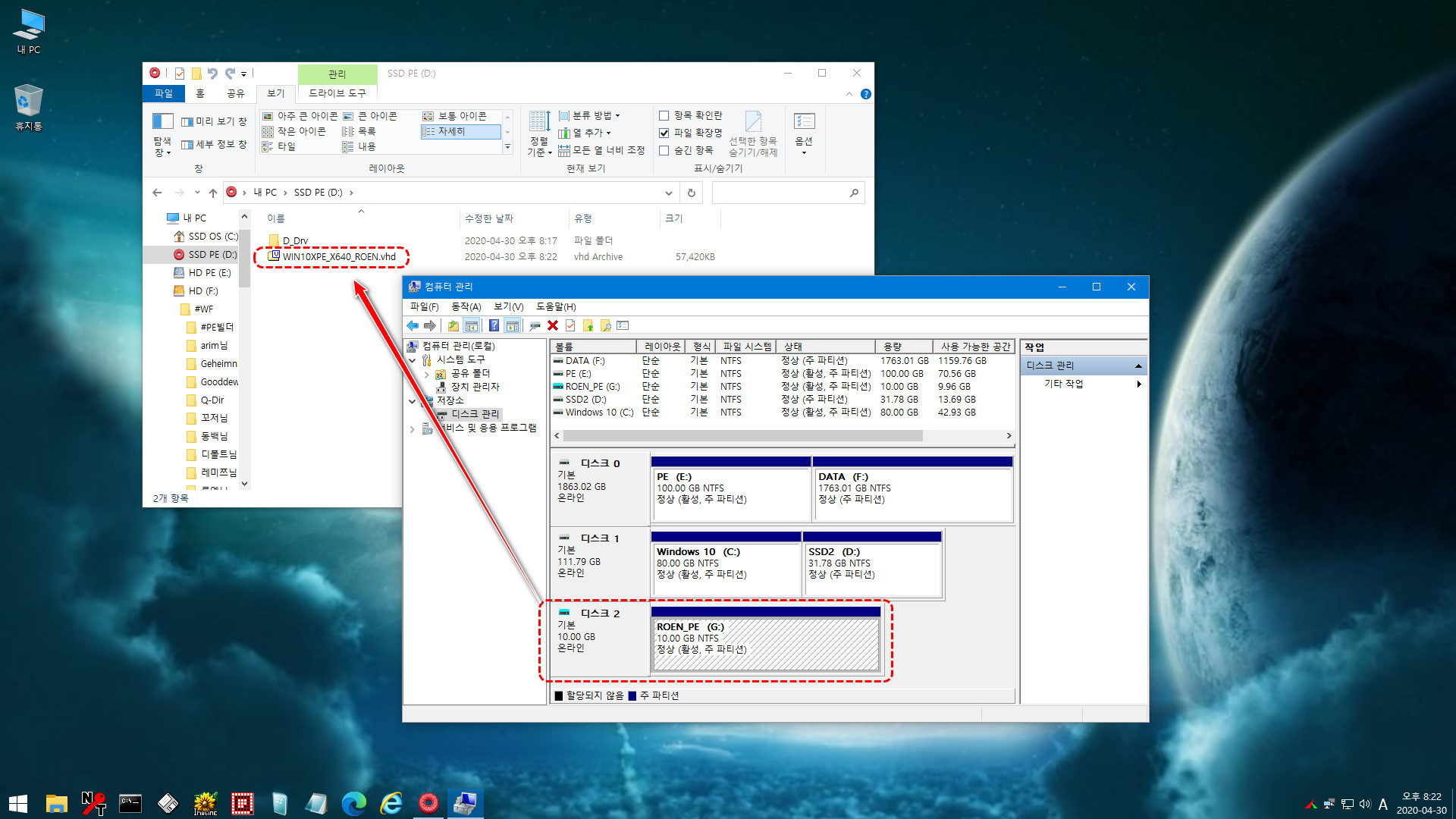Open Microsoft Edge from the taskbar
Image resolution: width=1456 pixels, height=819 pixels.
[x=354, y=802]
